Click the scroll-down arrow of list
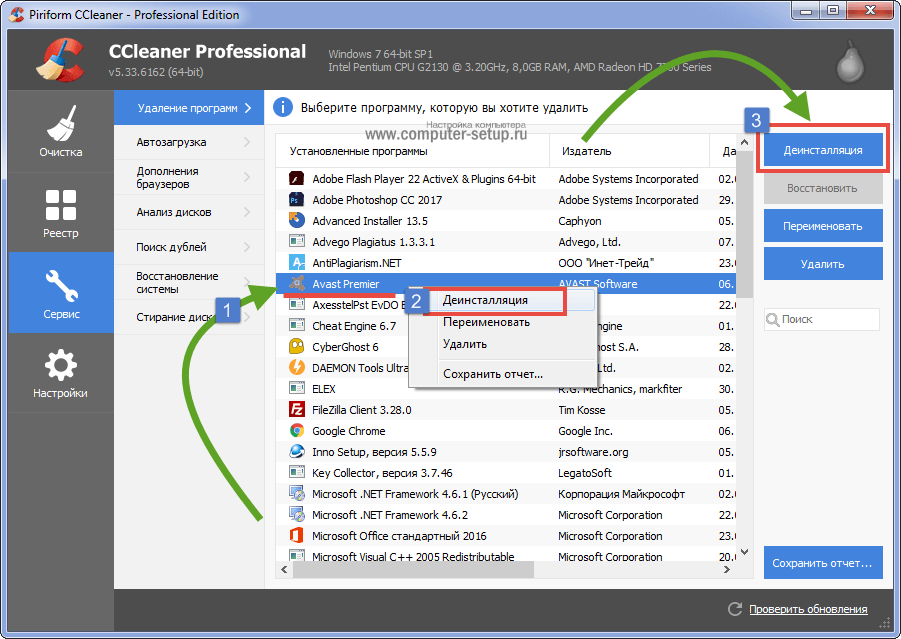Image resolution: width=901 pixels, height=639 pixels. click(x=745, y=552)
